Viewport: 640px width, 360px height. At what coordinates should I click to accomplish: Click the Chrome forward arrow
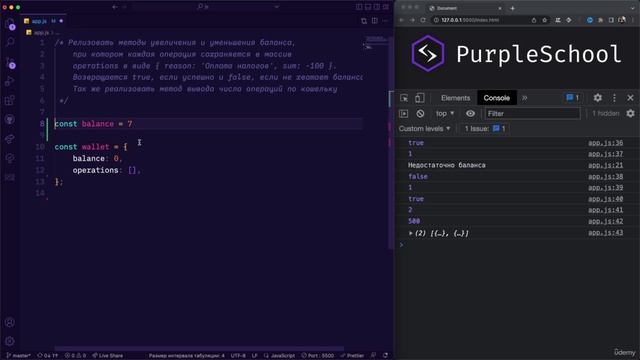click(x=412, y=20)
